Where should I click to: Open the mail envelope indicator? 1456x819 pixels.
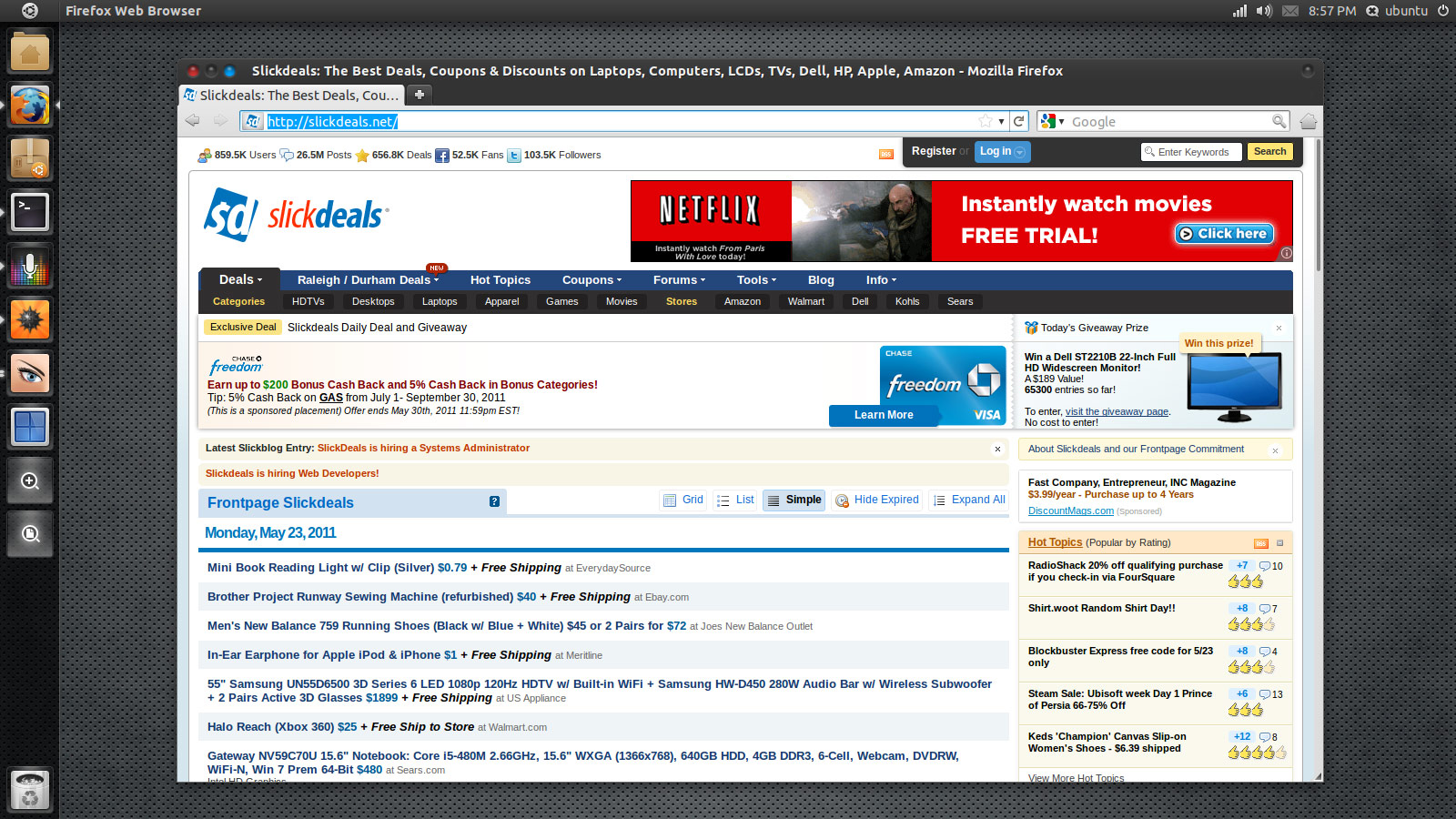(1290, 11)
